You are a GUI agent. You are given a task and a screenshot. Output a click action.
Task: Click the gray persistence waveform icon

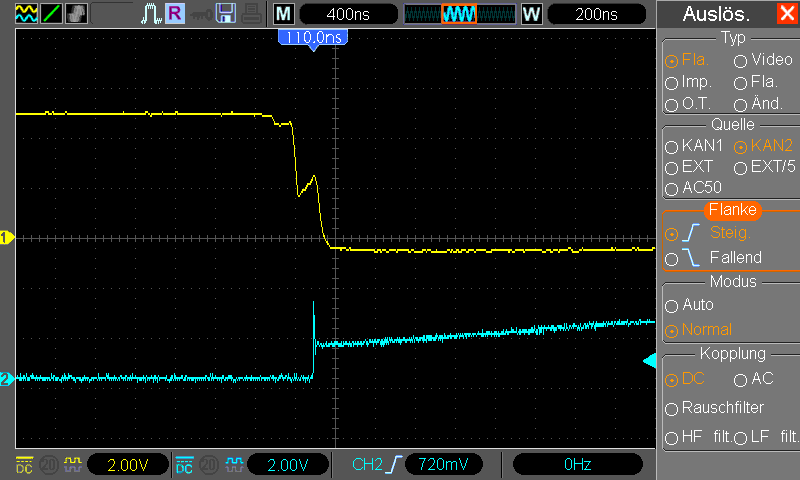tap(76, 13)
